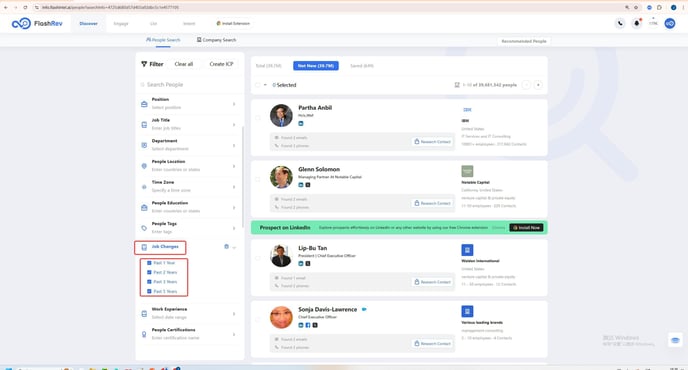Image resolution: width=688 pixels, height=370 pixels.
Task: Click Research Contact for Partha Anbil
Action: tap(433, 142)
